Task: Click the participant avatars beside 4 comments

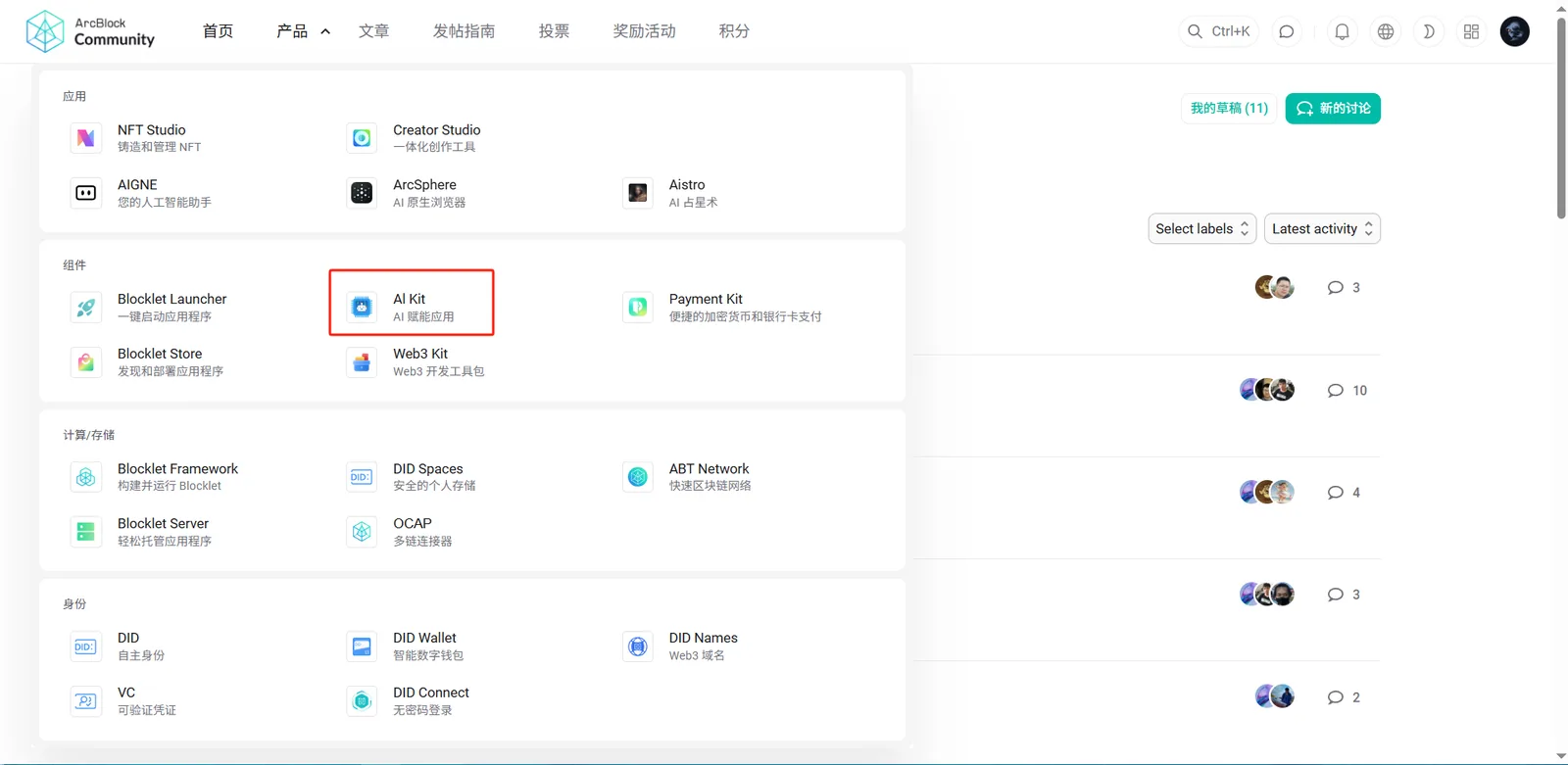Action: (x=1267, y=492)
